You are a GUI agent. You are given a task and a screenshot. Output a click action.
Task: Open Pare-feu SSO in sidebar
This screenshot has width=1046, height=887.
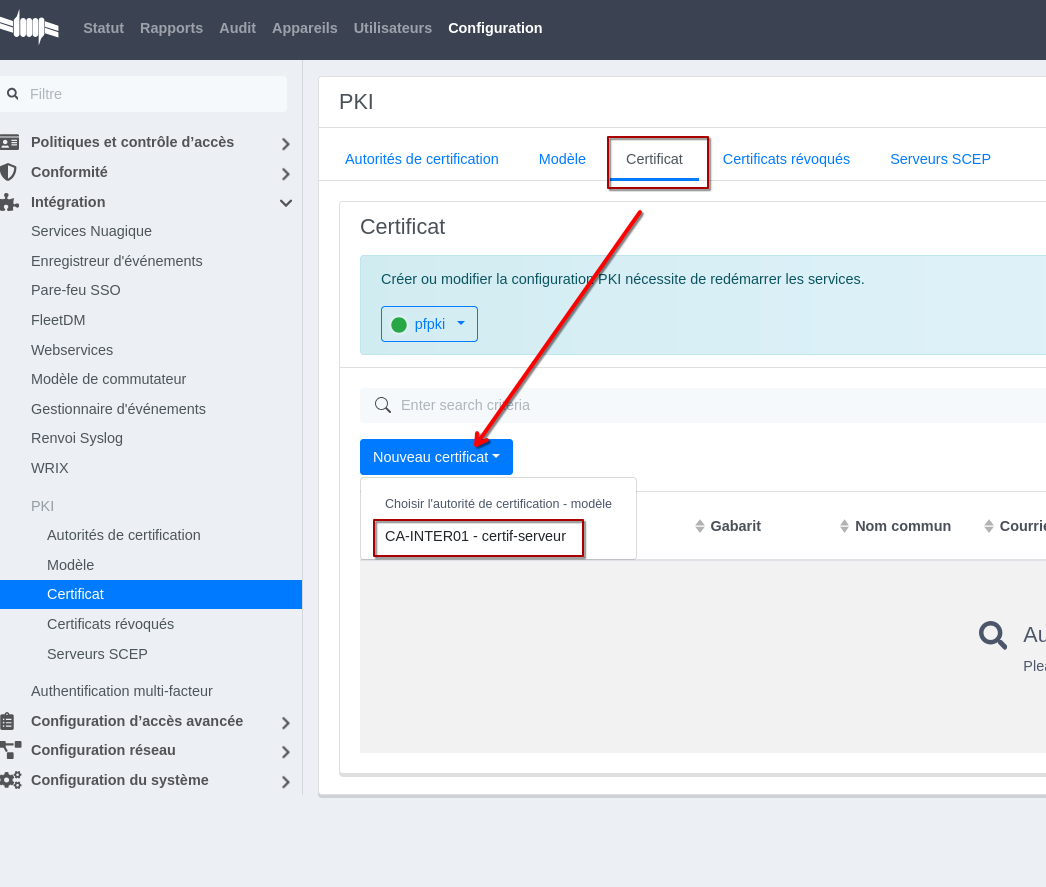[76, 290]
